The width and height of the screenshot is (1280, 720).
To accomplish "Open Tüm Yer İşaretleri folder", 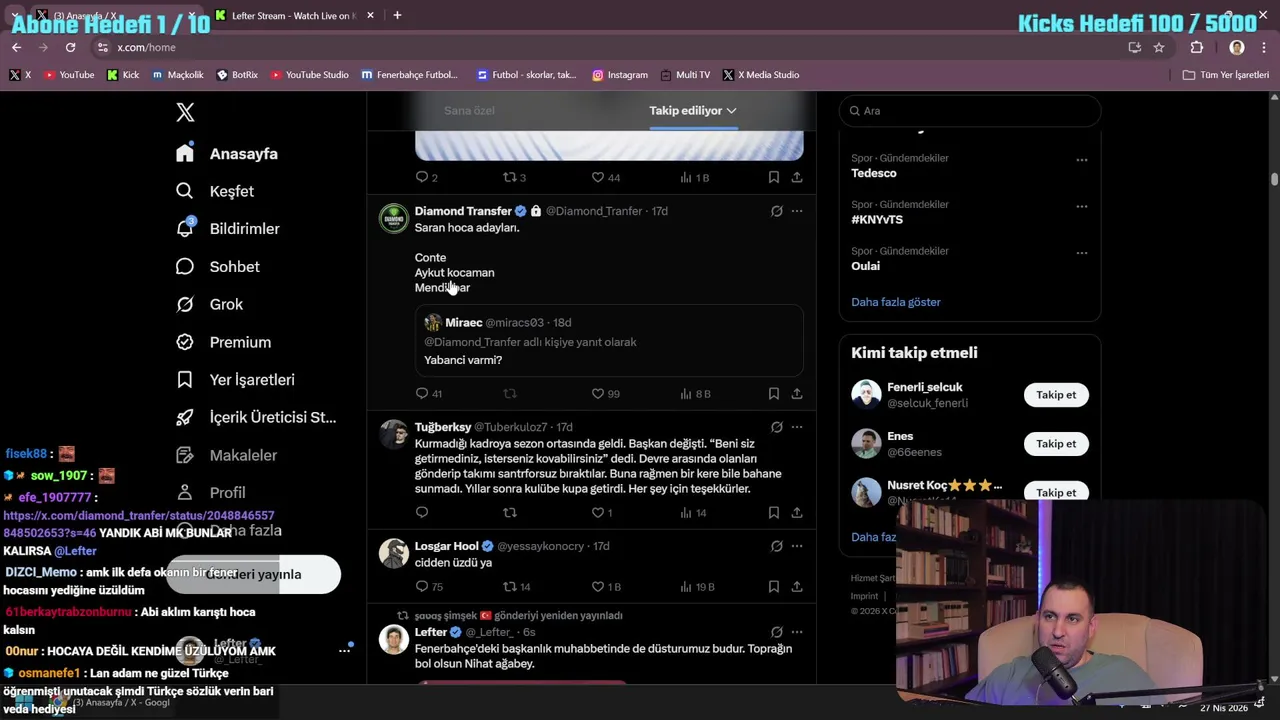I will [1226, 75].
